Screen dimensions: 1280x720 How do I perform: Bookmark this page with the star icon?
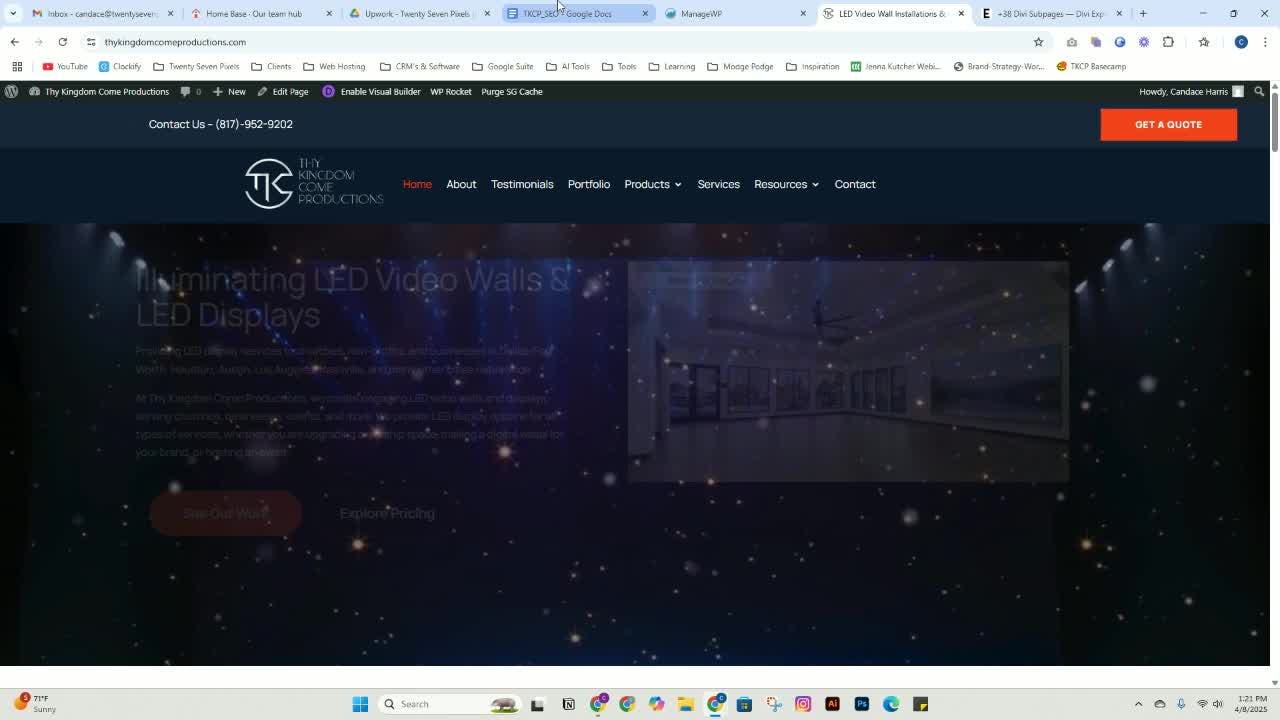click(x=1038, y=42)
